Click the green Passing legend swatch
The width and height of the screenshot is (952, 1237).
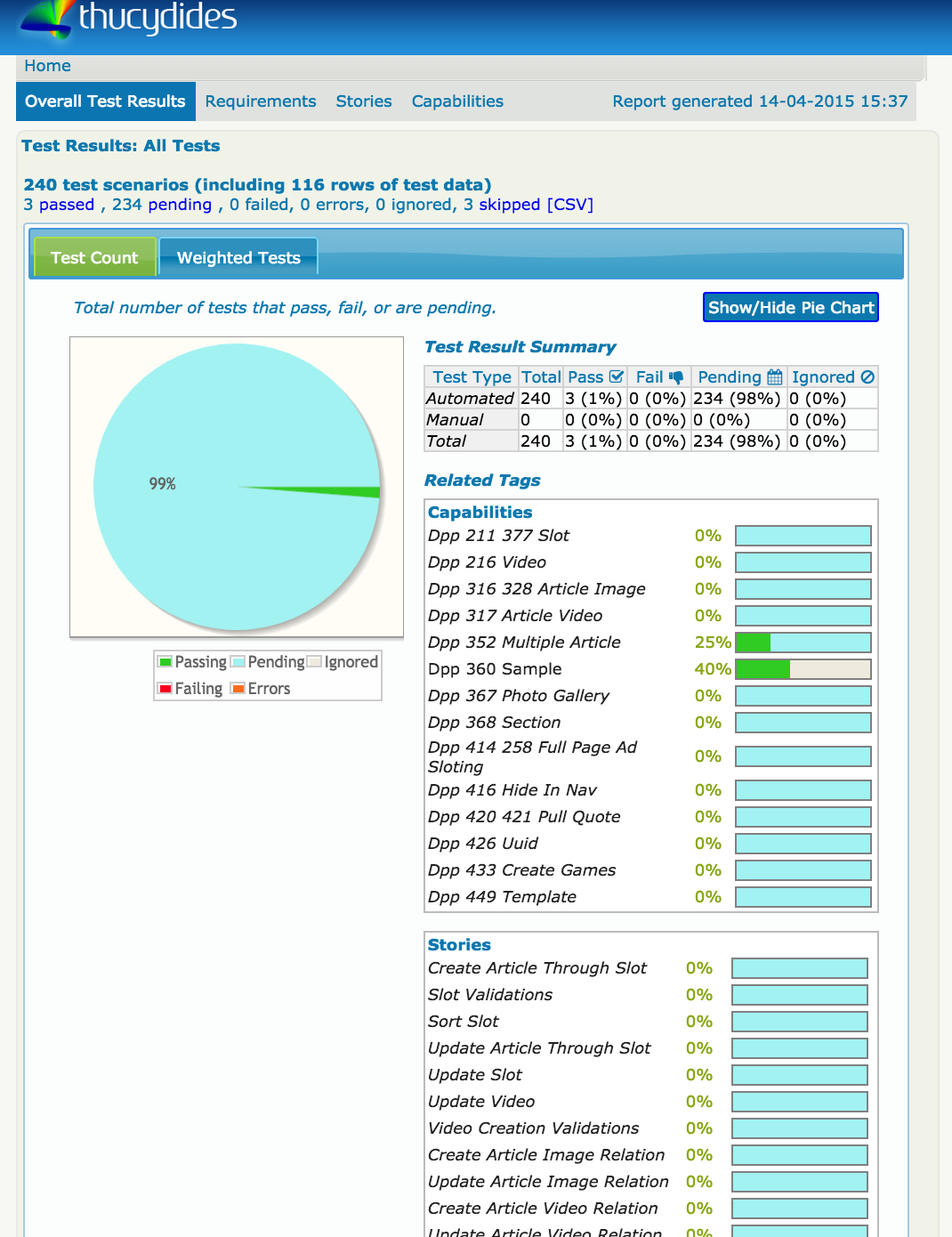165,662
